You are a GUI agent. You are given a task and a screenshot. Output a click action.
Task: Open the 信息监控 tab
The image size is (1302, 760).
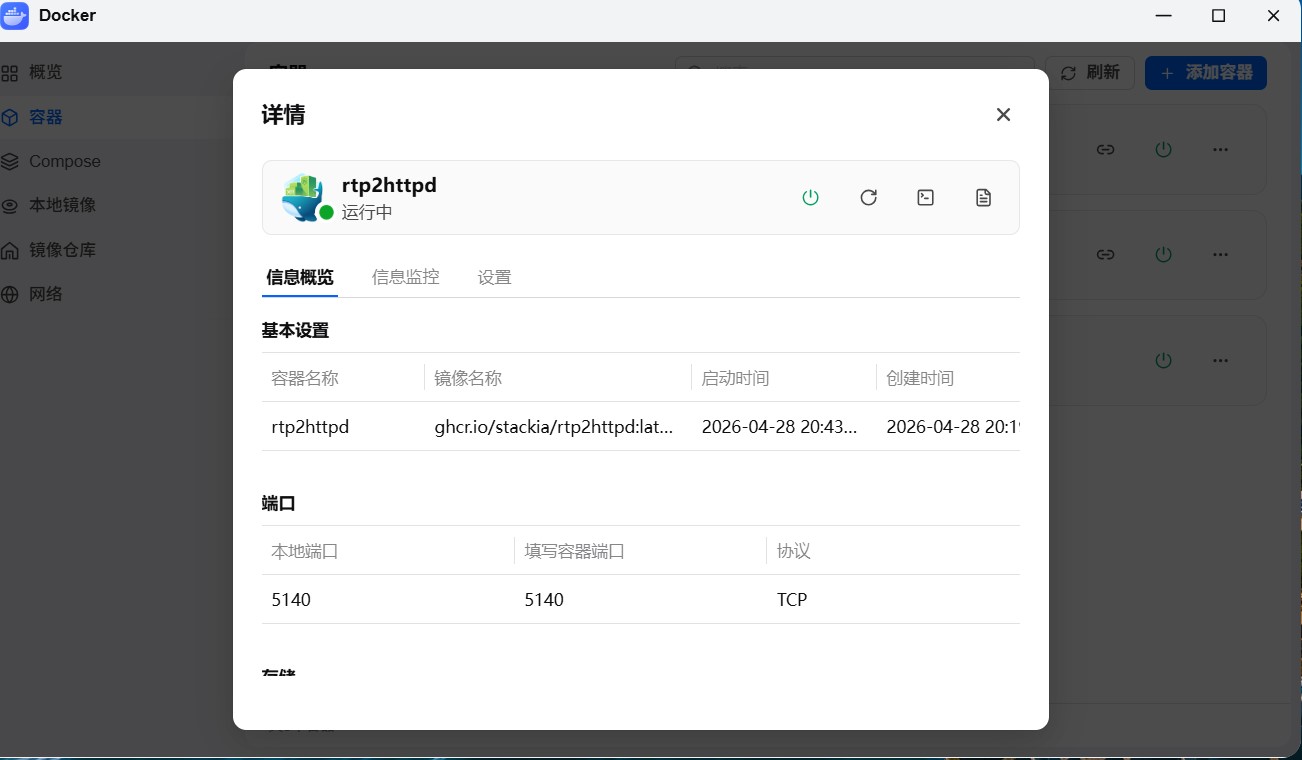click(x=406, y=277)
